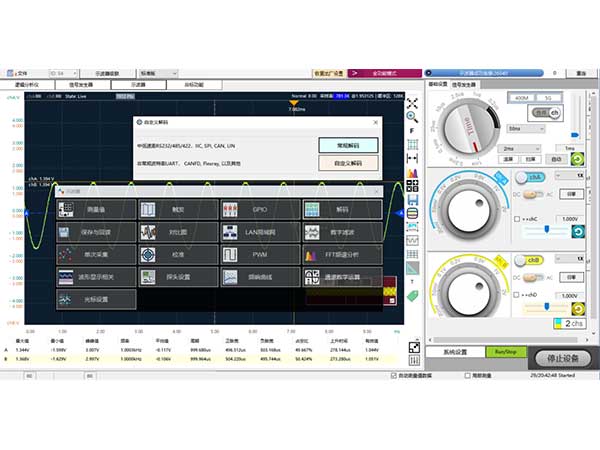The height and width of the screenshot is (450, 600).
Task: Click the horizontal measure arrows icon
Action: click(x=412, y=158)
